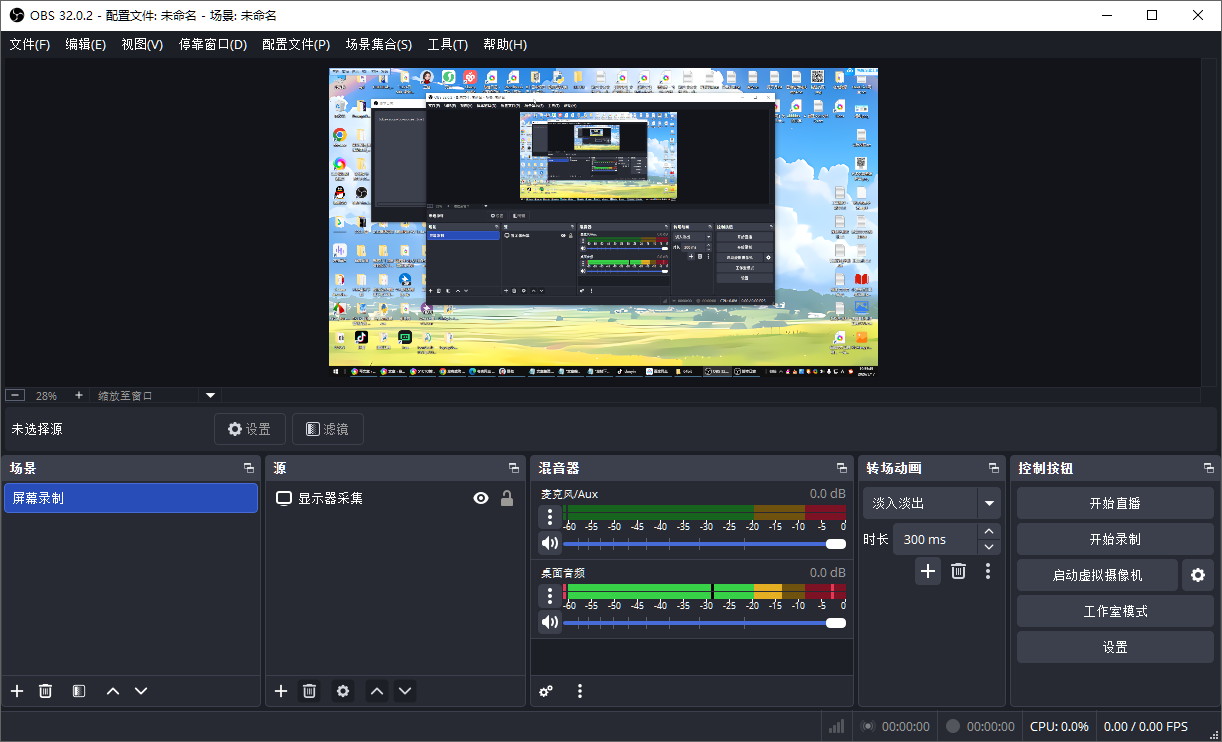1222x742 pixels.
Task: Open the 缩放至窗口 scaling dropdown
Action: [x=155, y=396]
